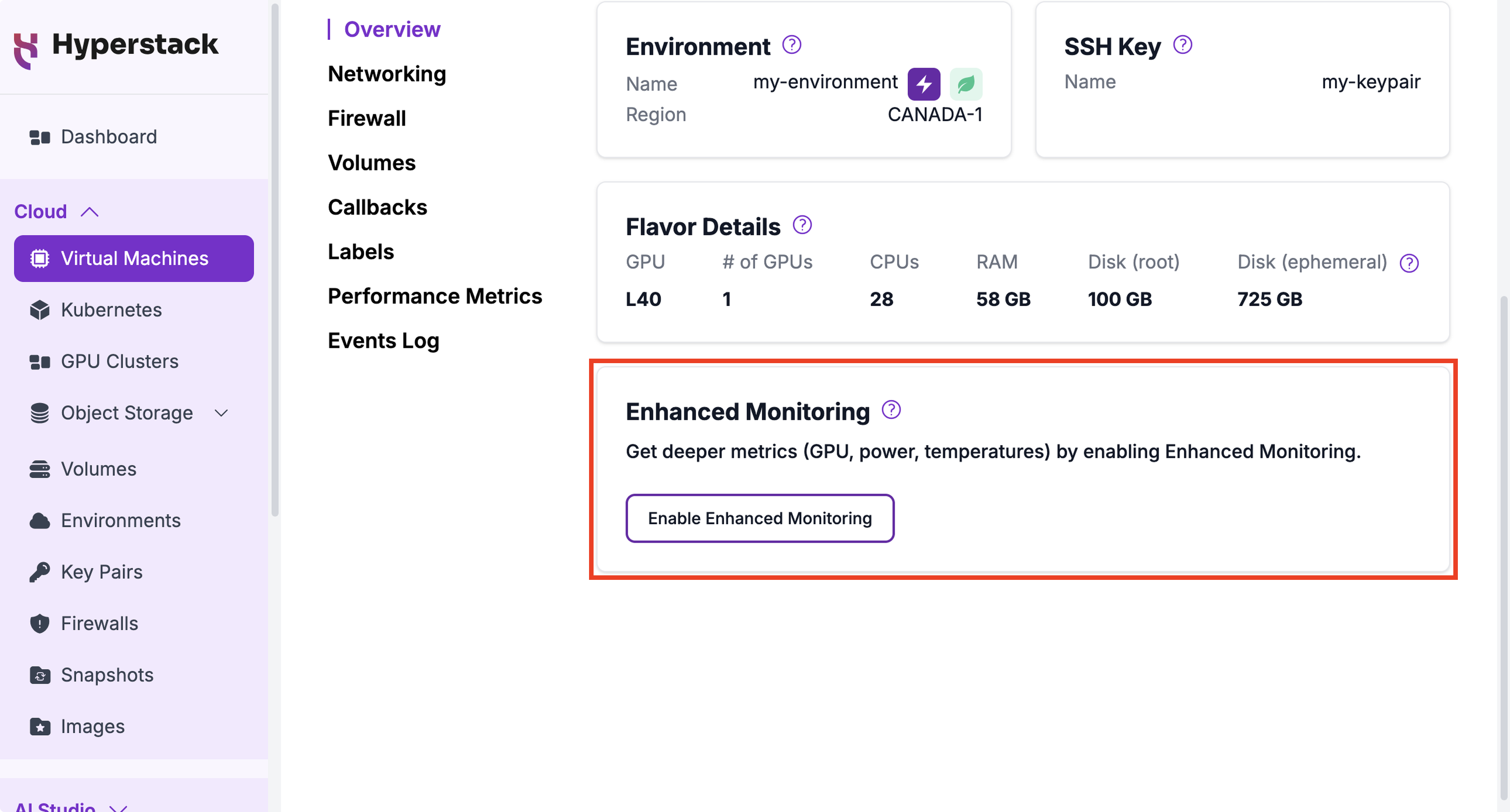Viewport: 1510px width, 812px height.
Task: Click the main page vertical scrollbar
Action: tap(1504, 548)
